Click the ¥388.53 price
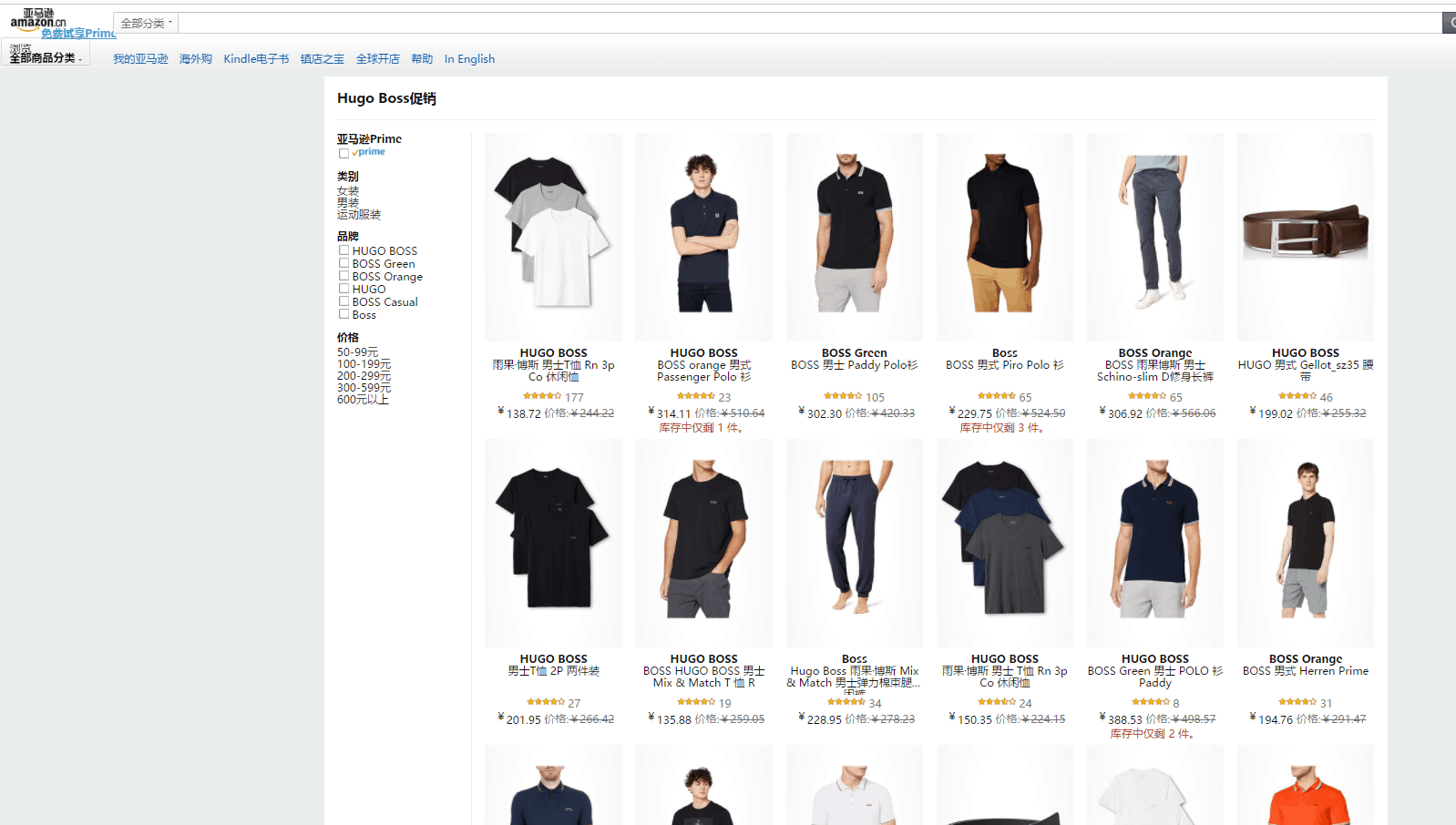Screen dimensions: 1456x825 [x=1121, y=718]
